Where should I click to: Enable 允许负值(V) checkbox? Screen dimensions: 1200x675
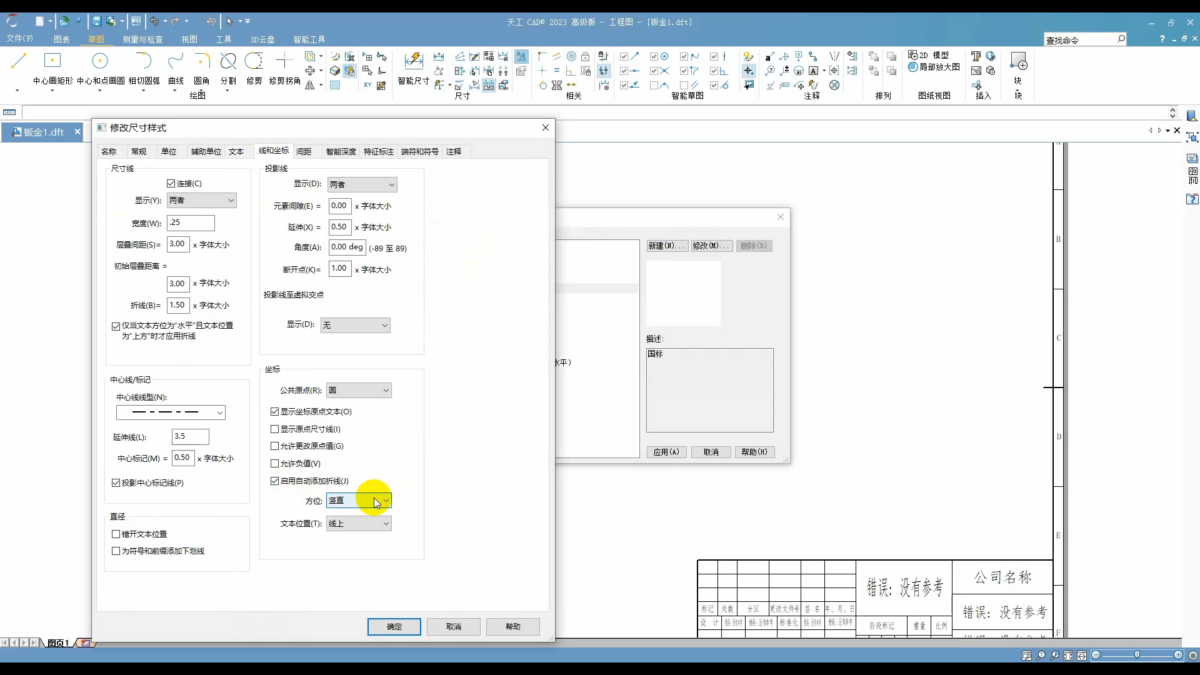tap(275, 464)
